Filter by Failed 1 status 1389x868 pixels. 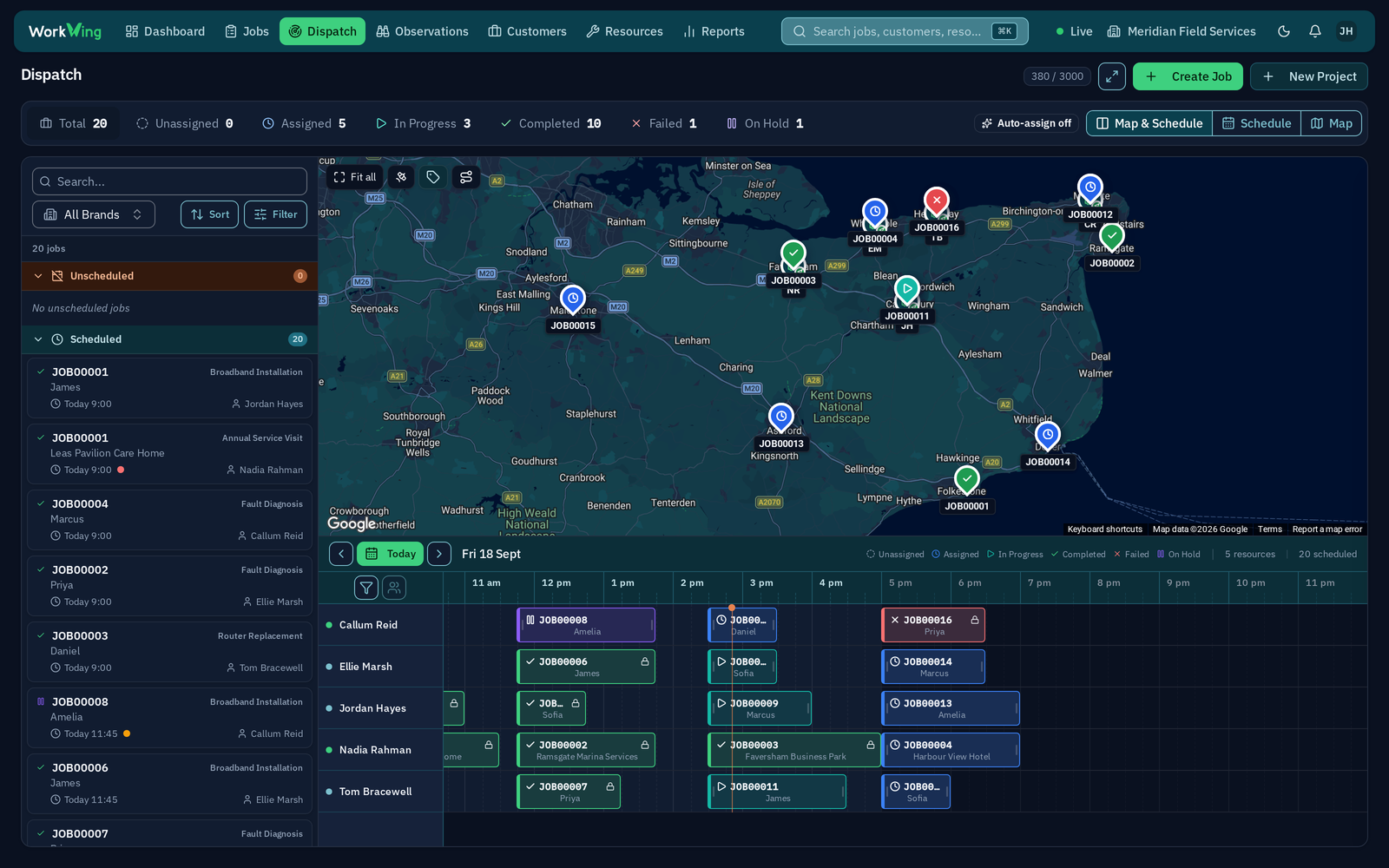pos(664,123)
